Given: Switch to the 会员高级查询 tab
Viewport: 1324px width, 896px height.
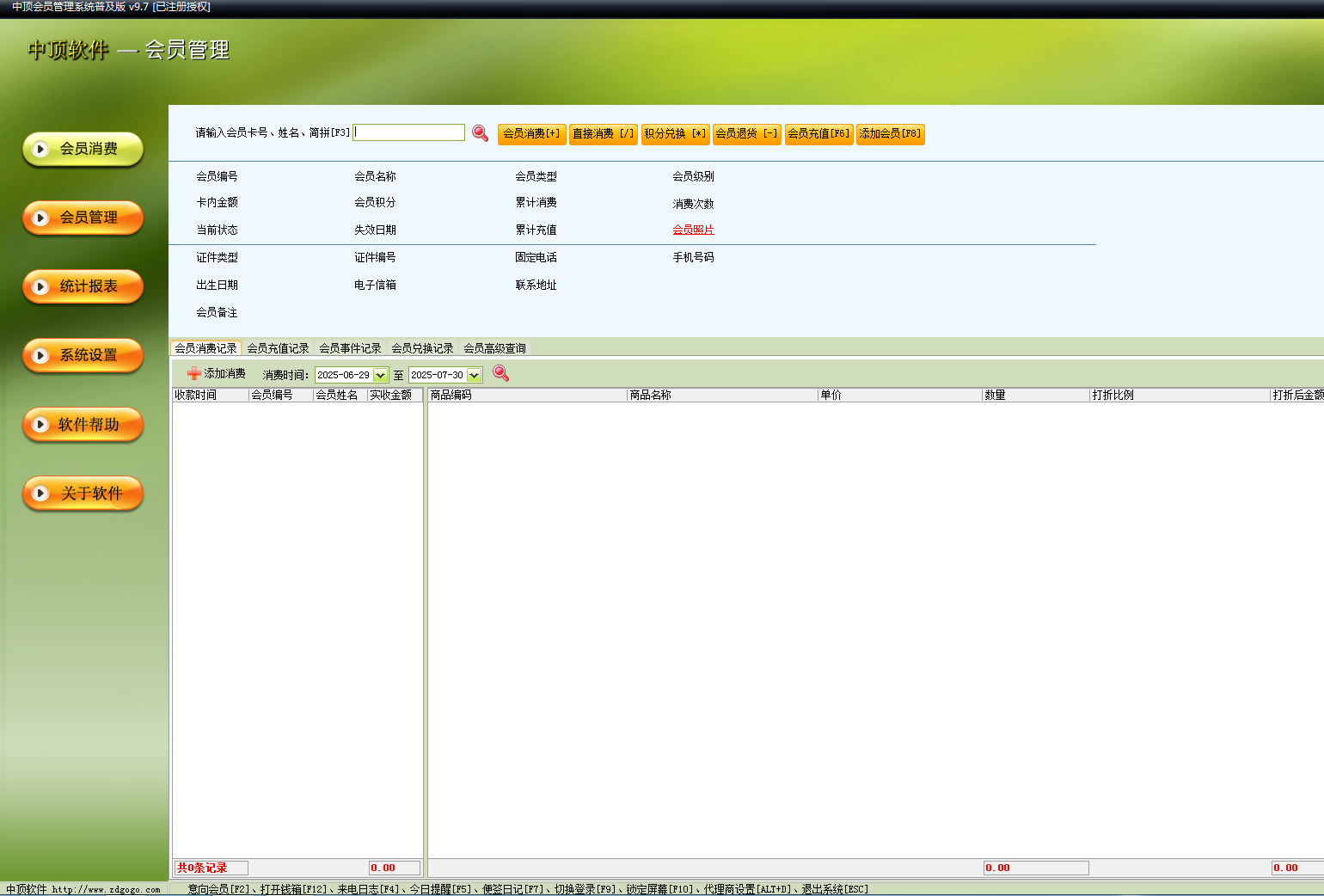Looking at the screenshot, I should [494, 348].
